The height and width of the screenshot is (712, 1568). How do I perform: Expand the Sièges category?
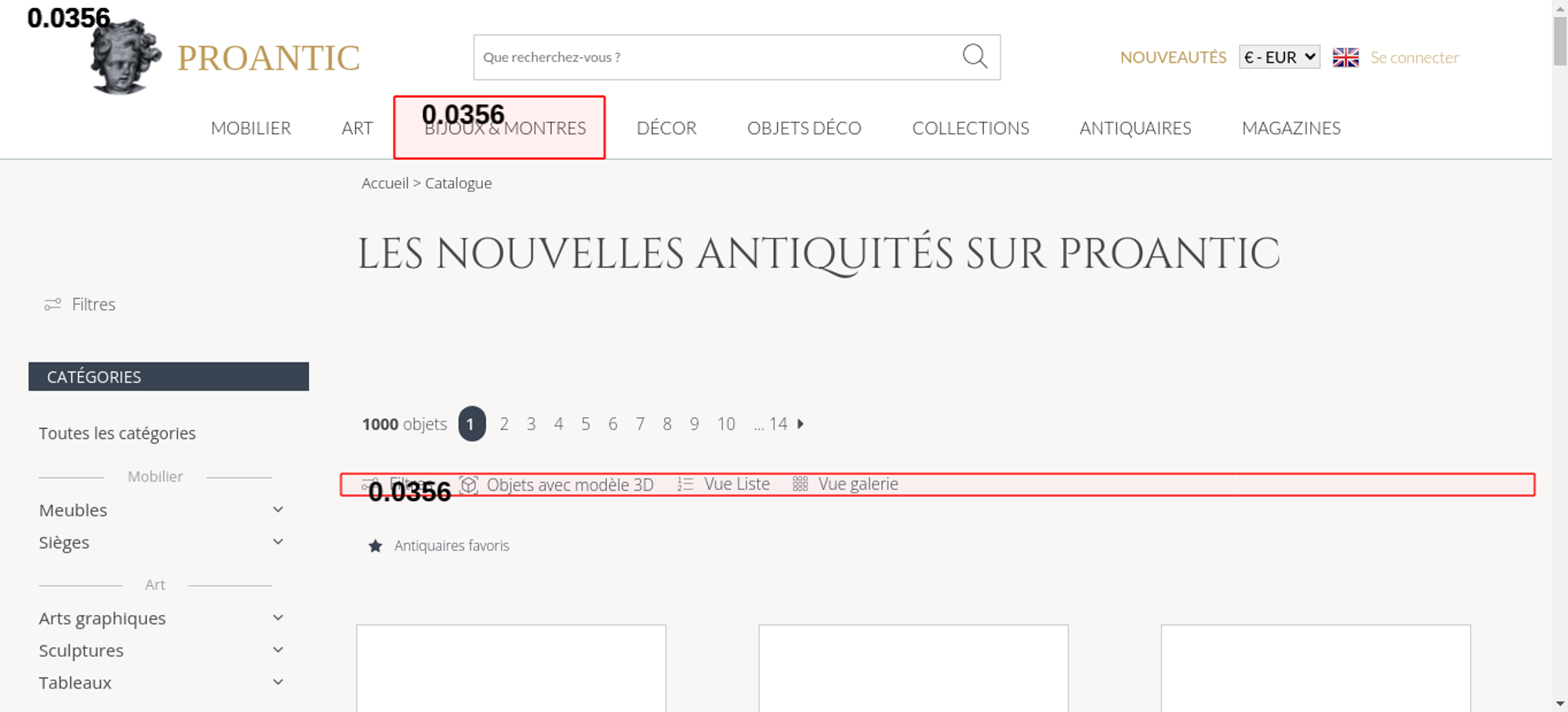pos(278,542)
